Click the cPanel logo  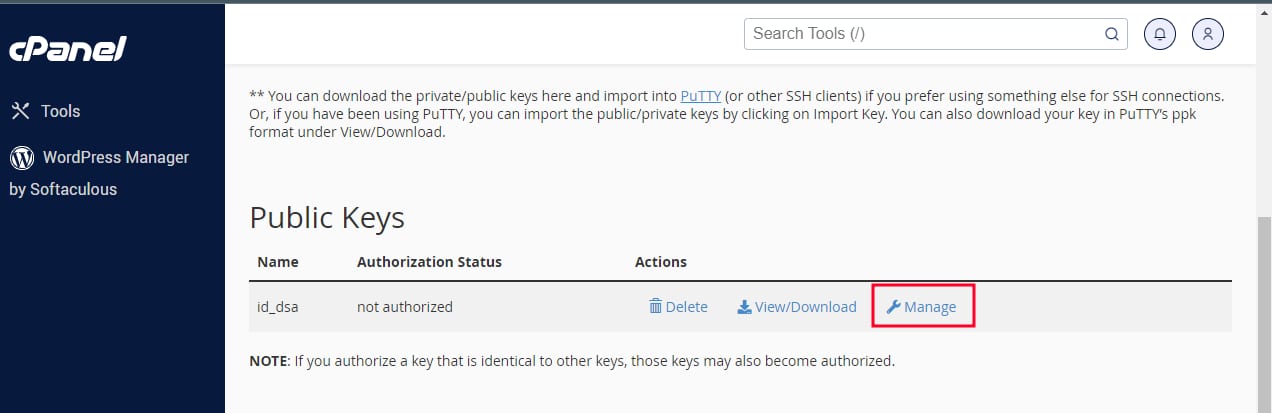(68, 49)
